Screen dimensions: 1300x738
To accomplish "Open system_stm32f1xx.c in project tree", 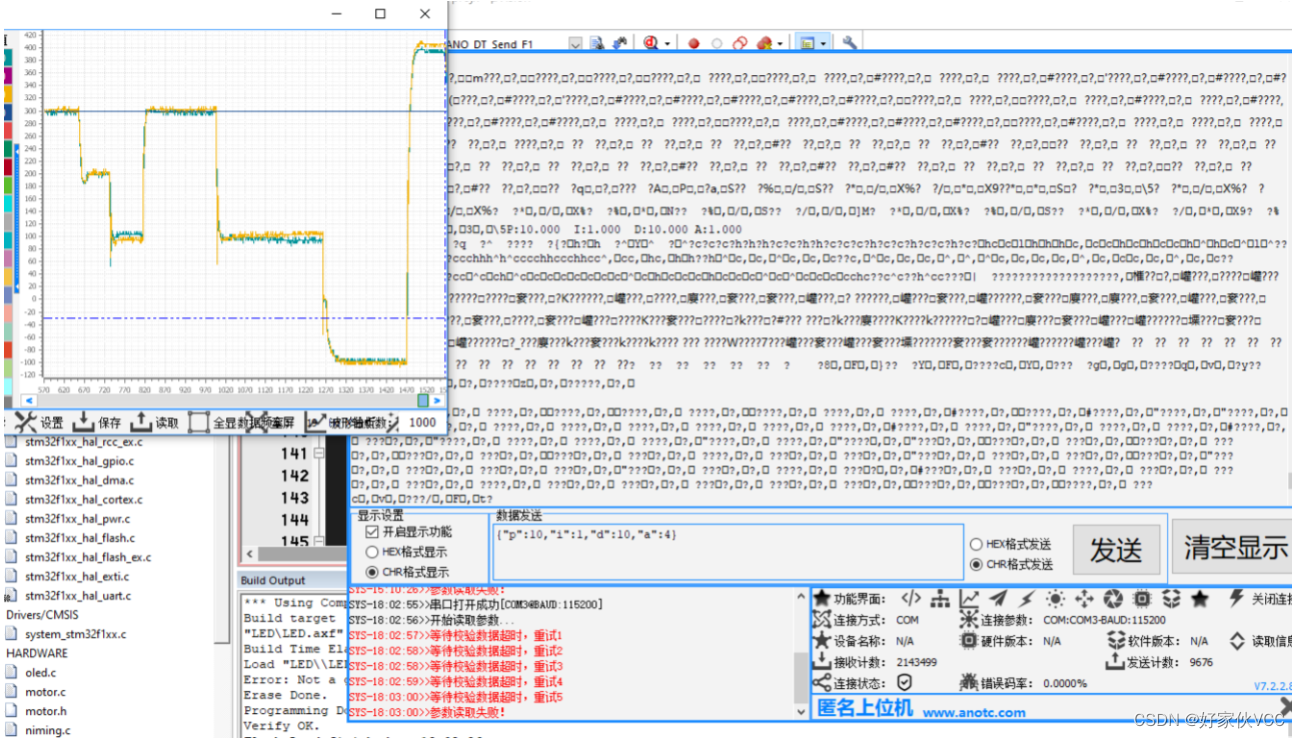I will [76, 634].
